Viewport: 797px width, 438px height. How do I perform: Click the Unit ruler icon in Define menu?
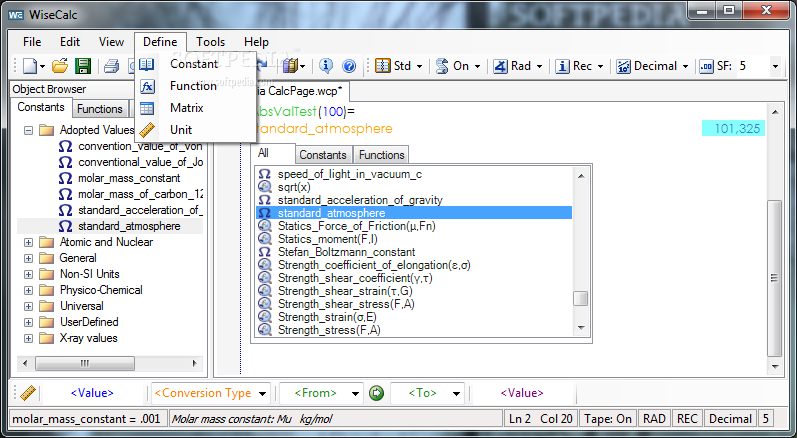click(147, 130)
